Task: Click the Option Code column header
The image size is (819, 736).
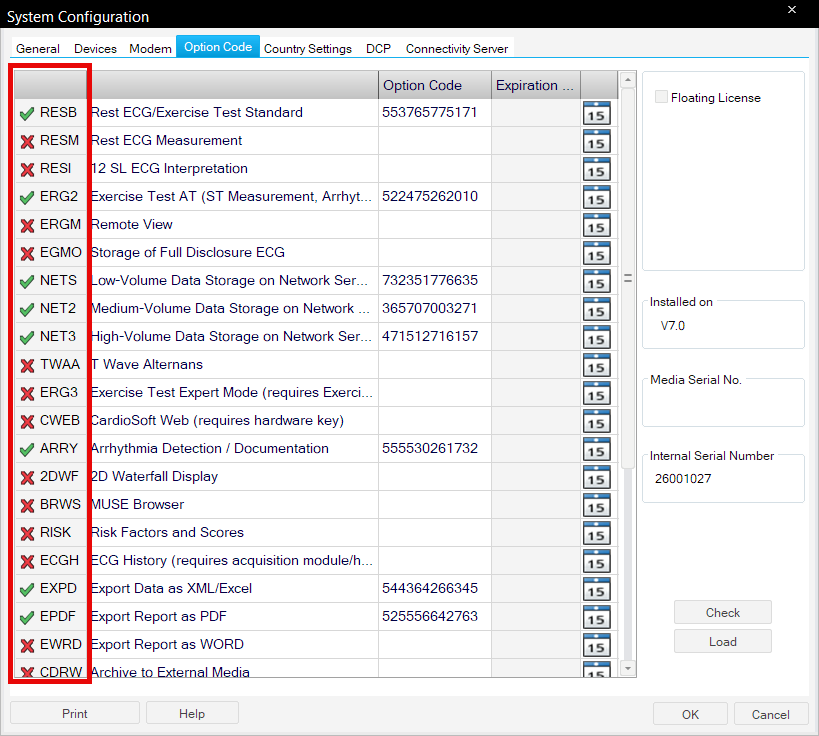Action: [x=434, y=85]
